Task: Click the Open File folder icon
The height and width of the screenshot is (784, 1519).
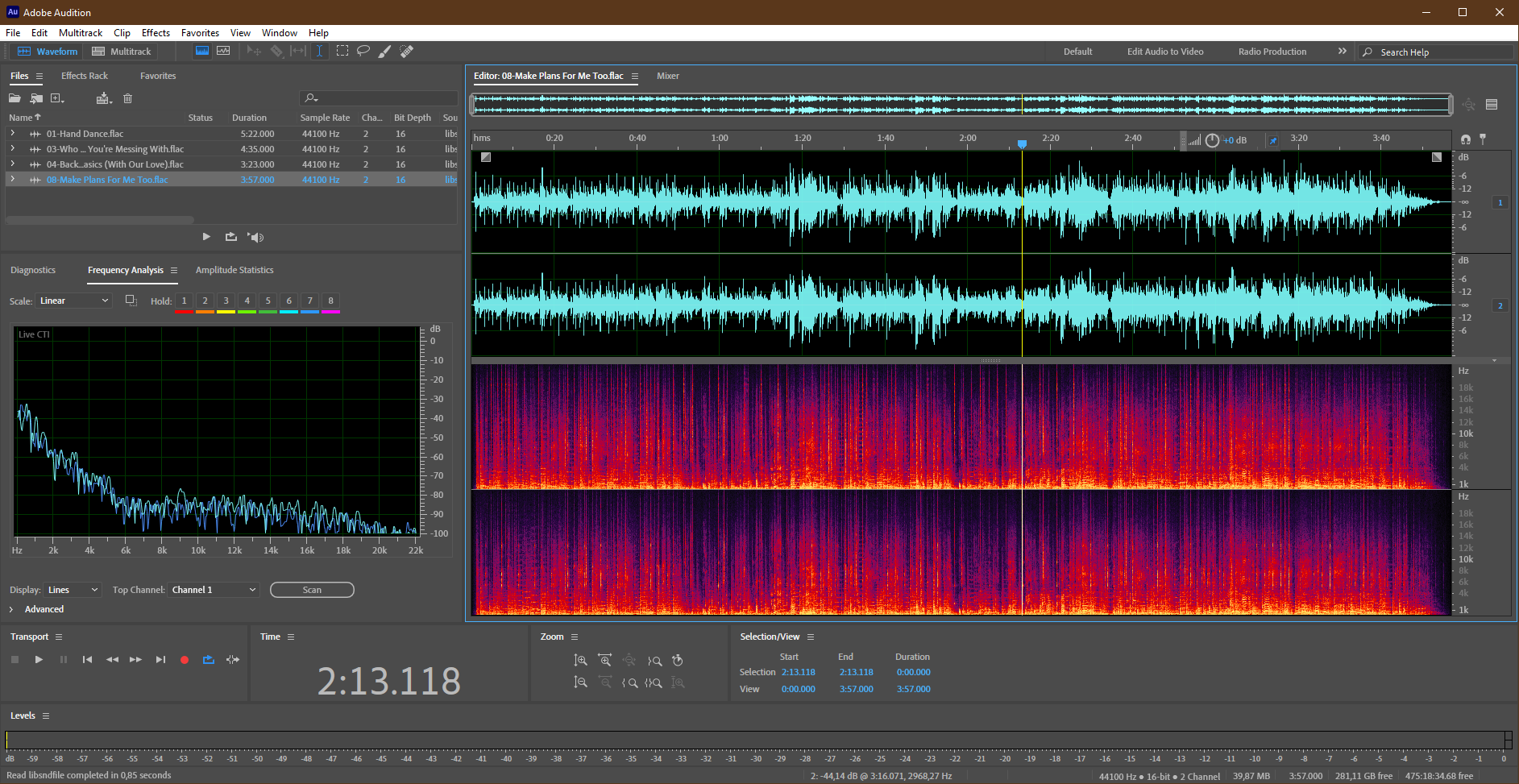Action: tap(15, 98)
